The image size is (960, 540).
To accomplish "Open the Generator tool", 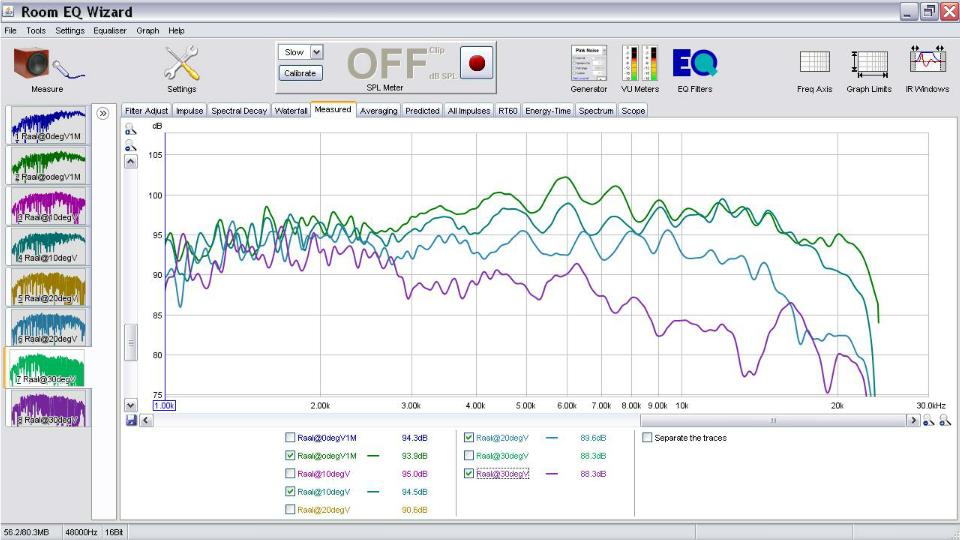I will coord(588,63).
